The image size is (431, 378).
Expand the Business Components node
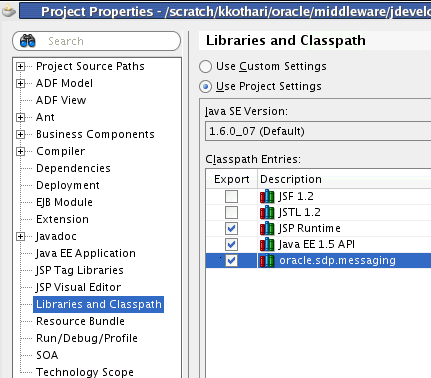pyautogui.click(x=20, y=134)
